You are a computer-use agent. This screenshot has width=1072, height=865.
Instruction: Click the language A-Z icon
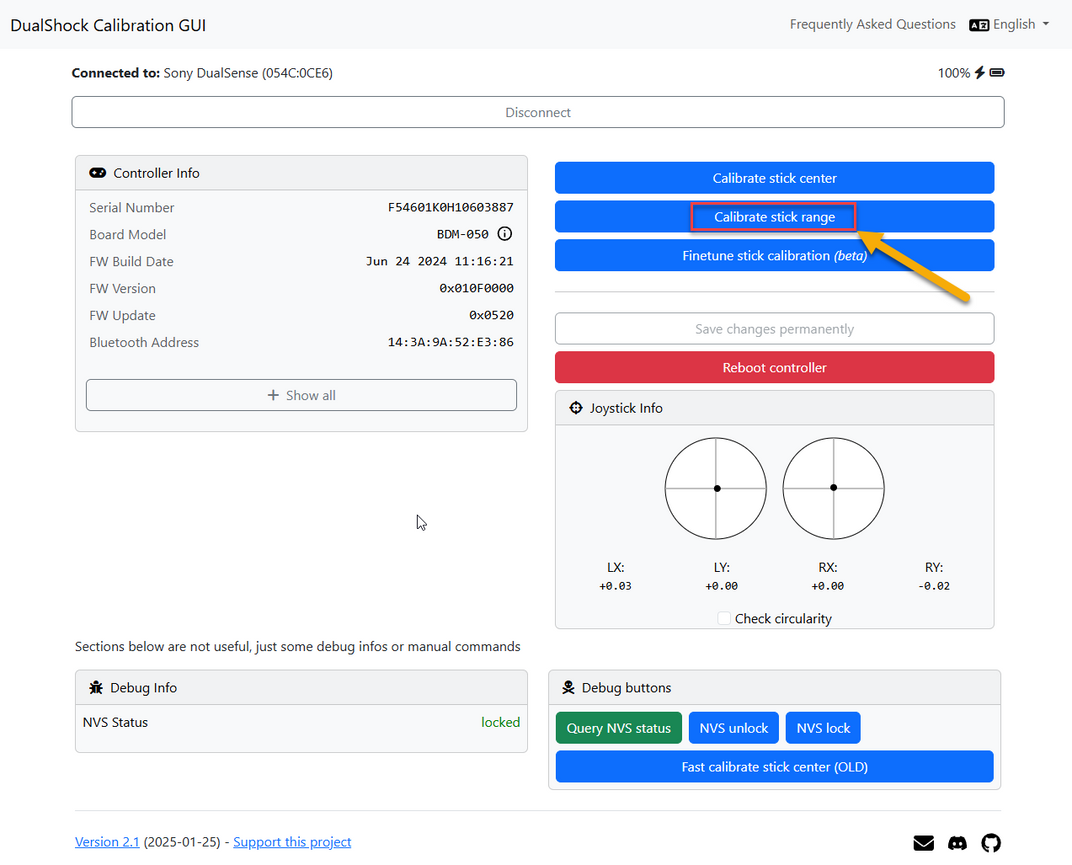point(979,25)
